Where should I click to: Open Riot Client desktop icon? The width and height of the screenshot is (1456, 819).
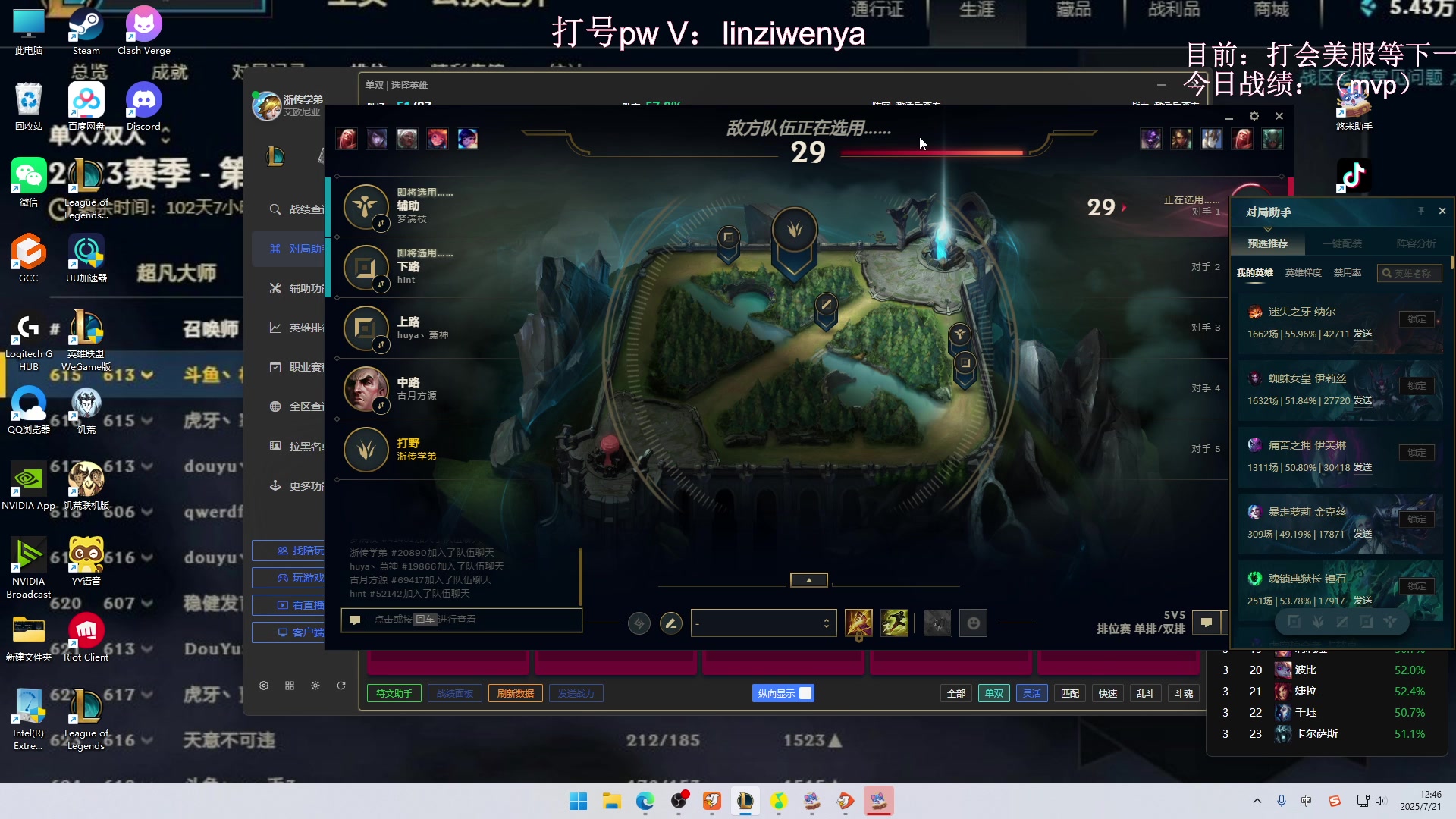point(86,639)
